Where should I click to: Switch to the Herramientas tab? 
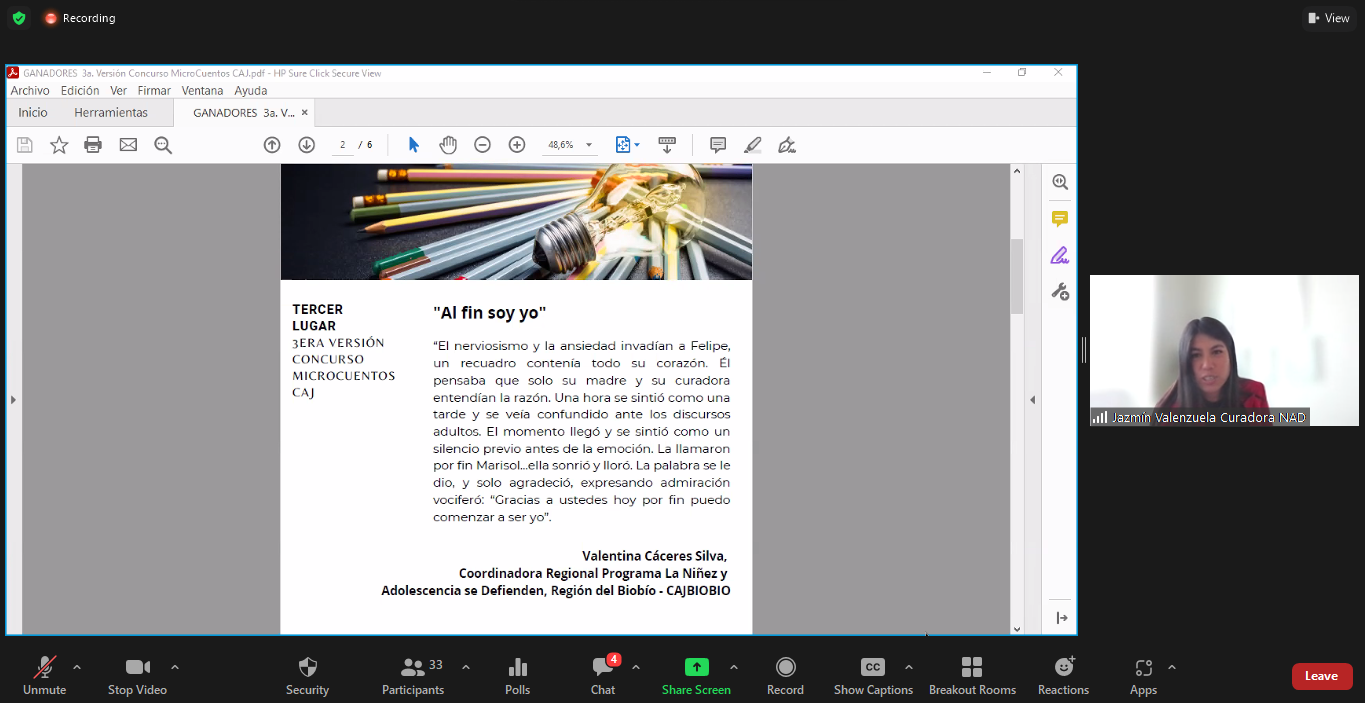point(111,113)
